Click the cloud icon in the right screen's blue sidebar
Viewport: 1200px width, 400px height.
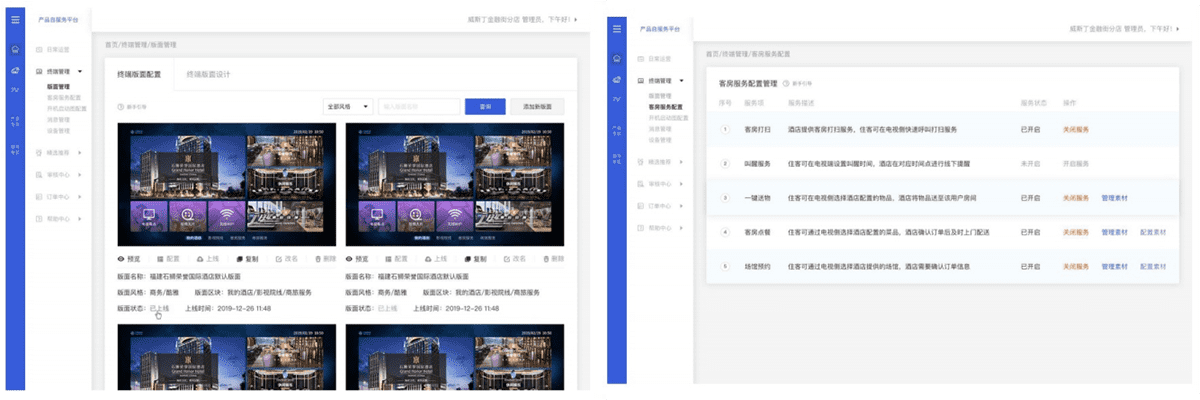(617, 79)
